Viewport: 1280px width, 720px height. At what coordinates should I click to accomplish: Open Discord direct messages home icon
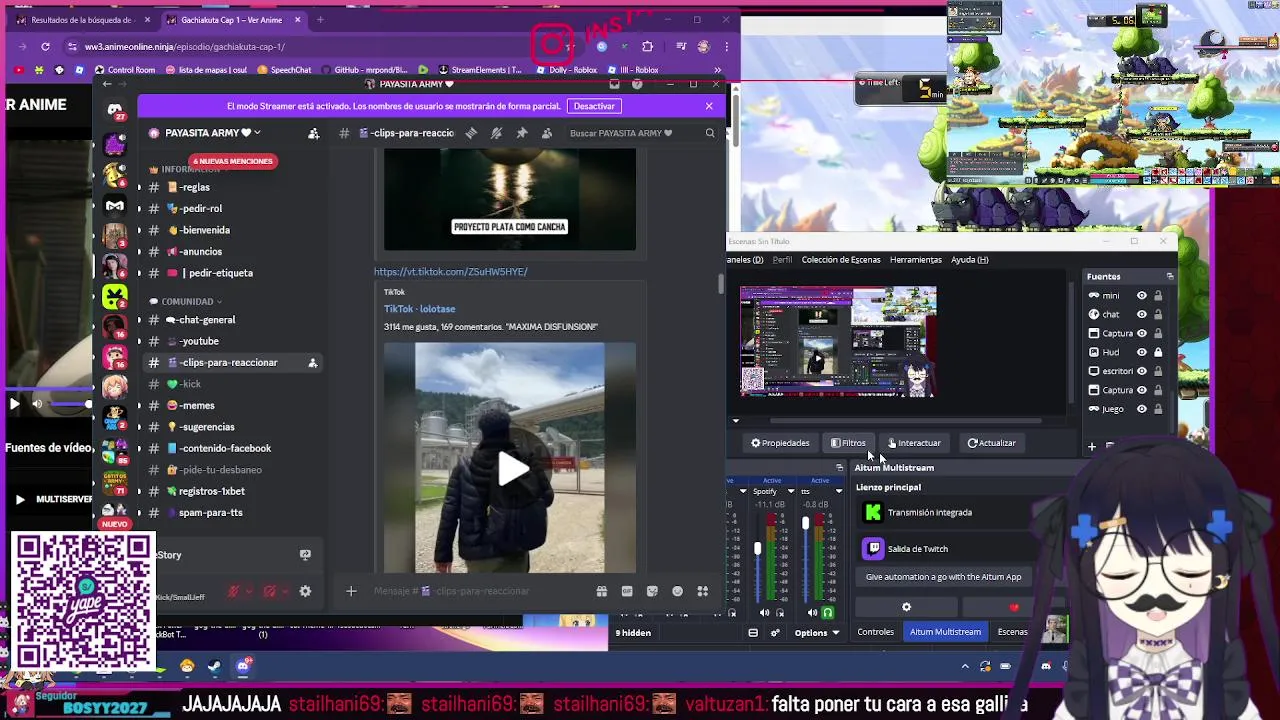(115, 110)
